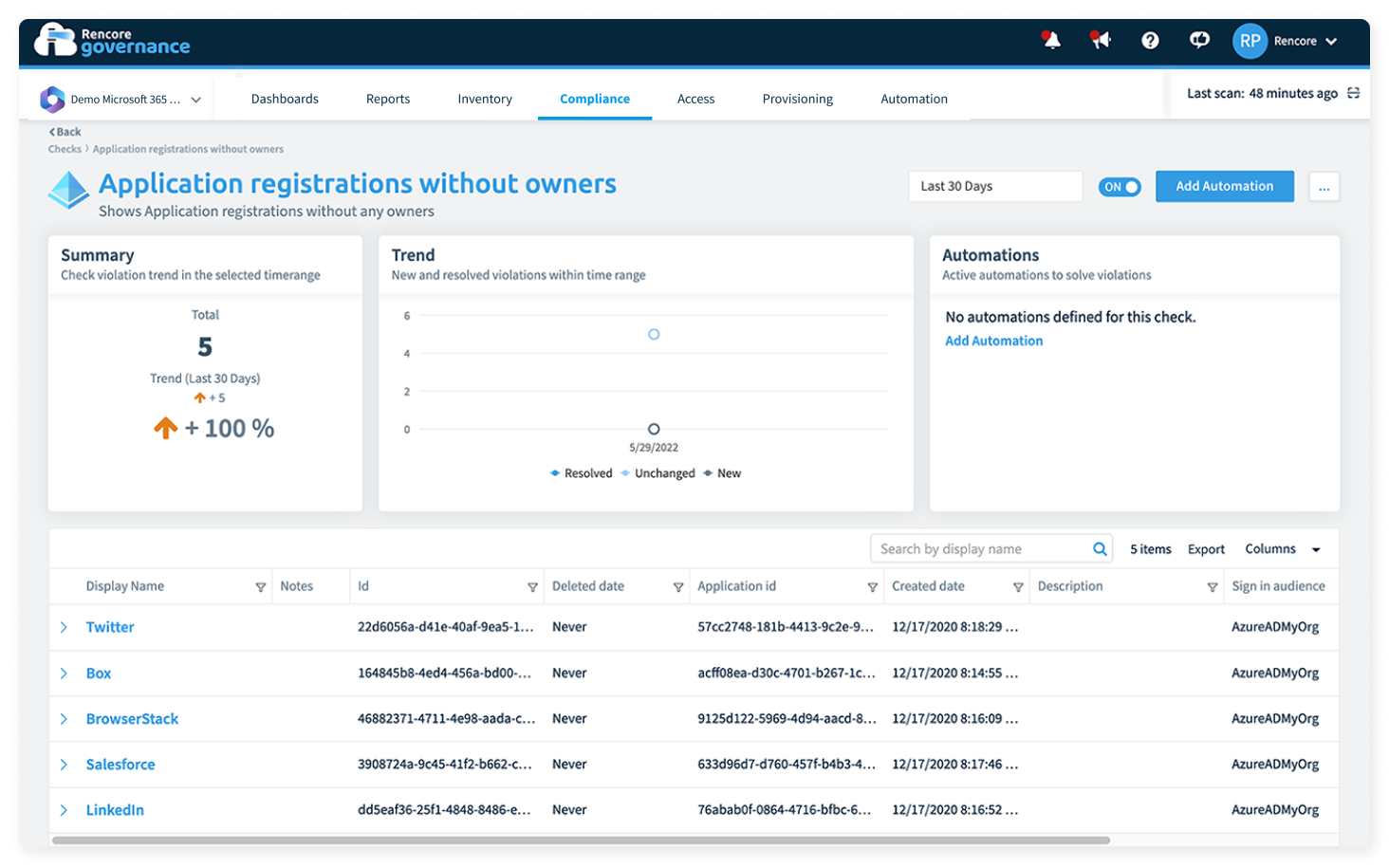Go to the Inventory tab
1389x868 pixels.
[485, 99]
